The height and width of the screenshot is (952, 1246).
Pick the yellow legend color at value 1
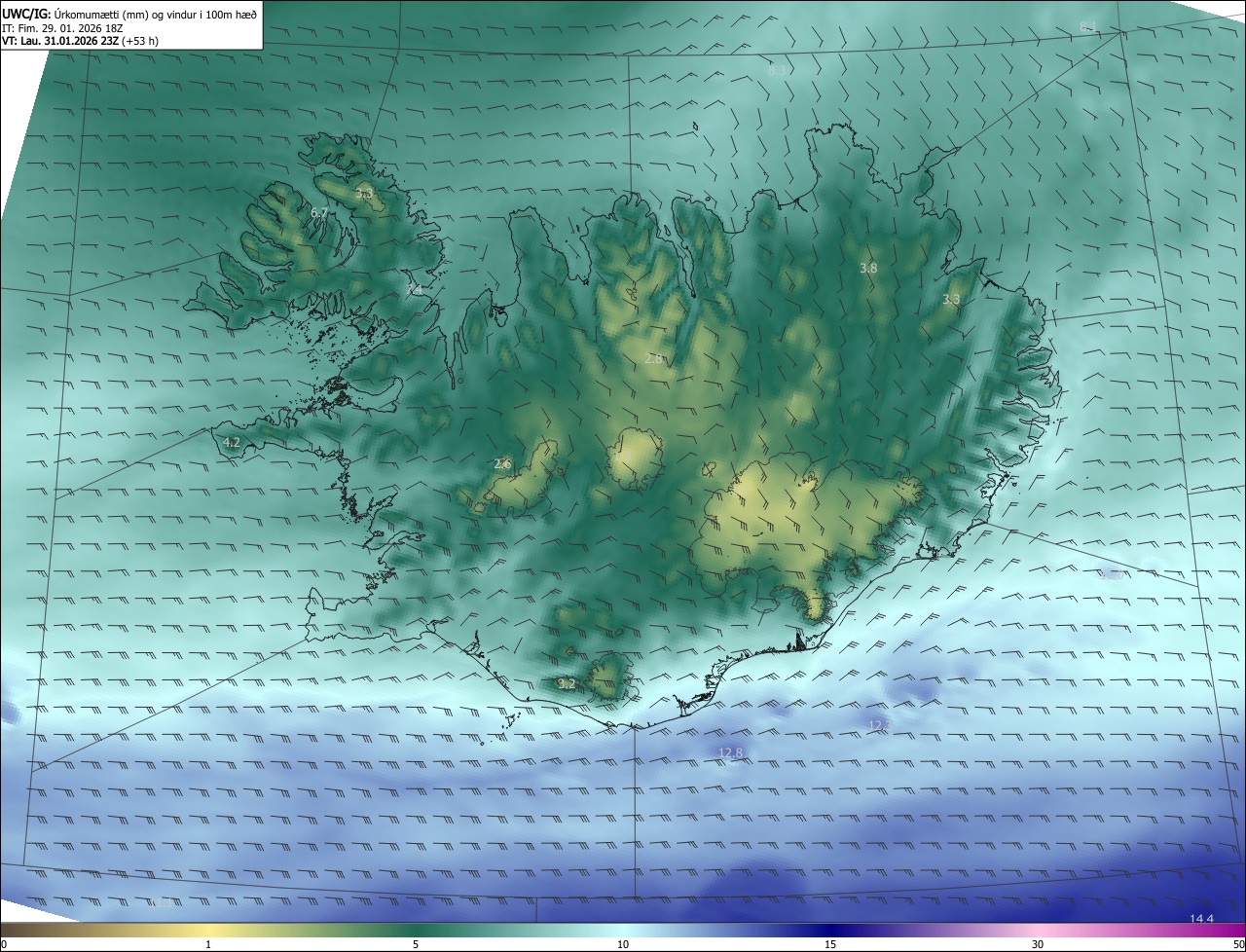click(x=208, y=931)
